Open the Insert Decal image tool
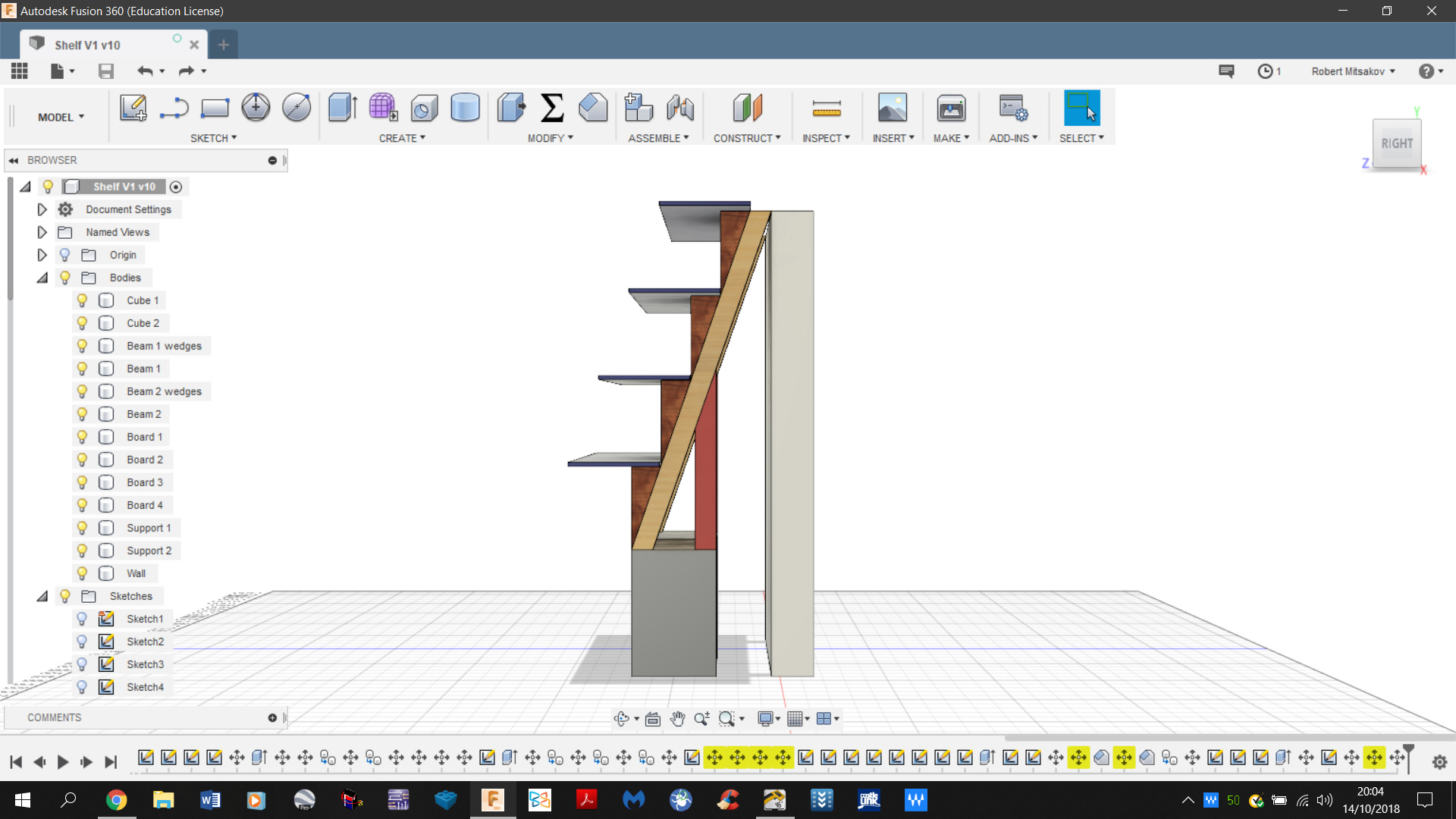This screenshot has height=819, width=1456. coord(893,108)
